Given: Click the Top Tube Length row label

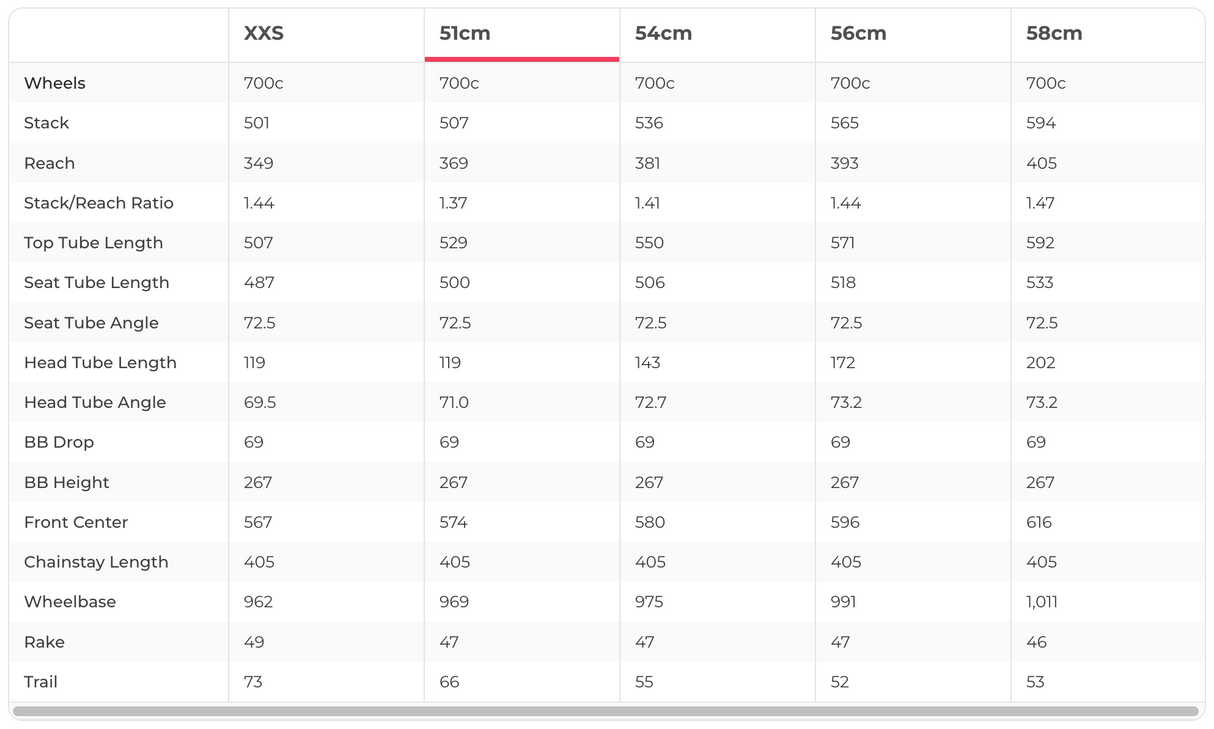Looking at the screenshot, I should tap(93, 243).
